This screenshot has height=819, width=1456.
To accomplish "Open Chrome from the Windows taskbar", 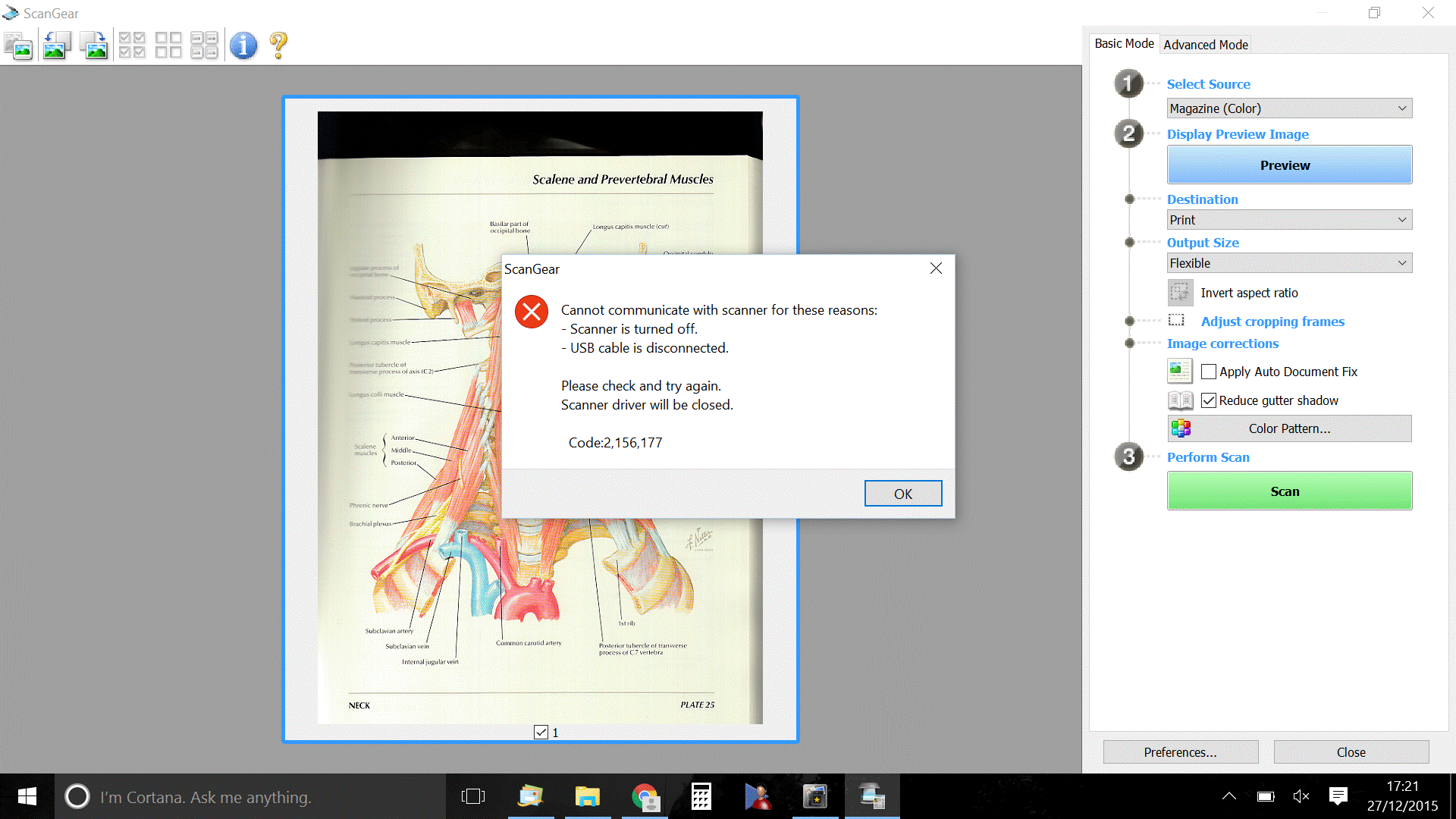I will point(645,797).
